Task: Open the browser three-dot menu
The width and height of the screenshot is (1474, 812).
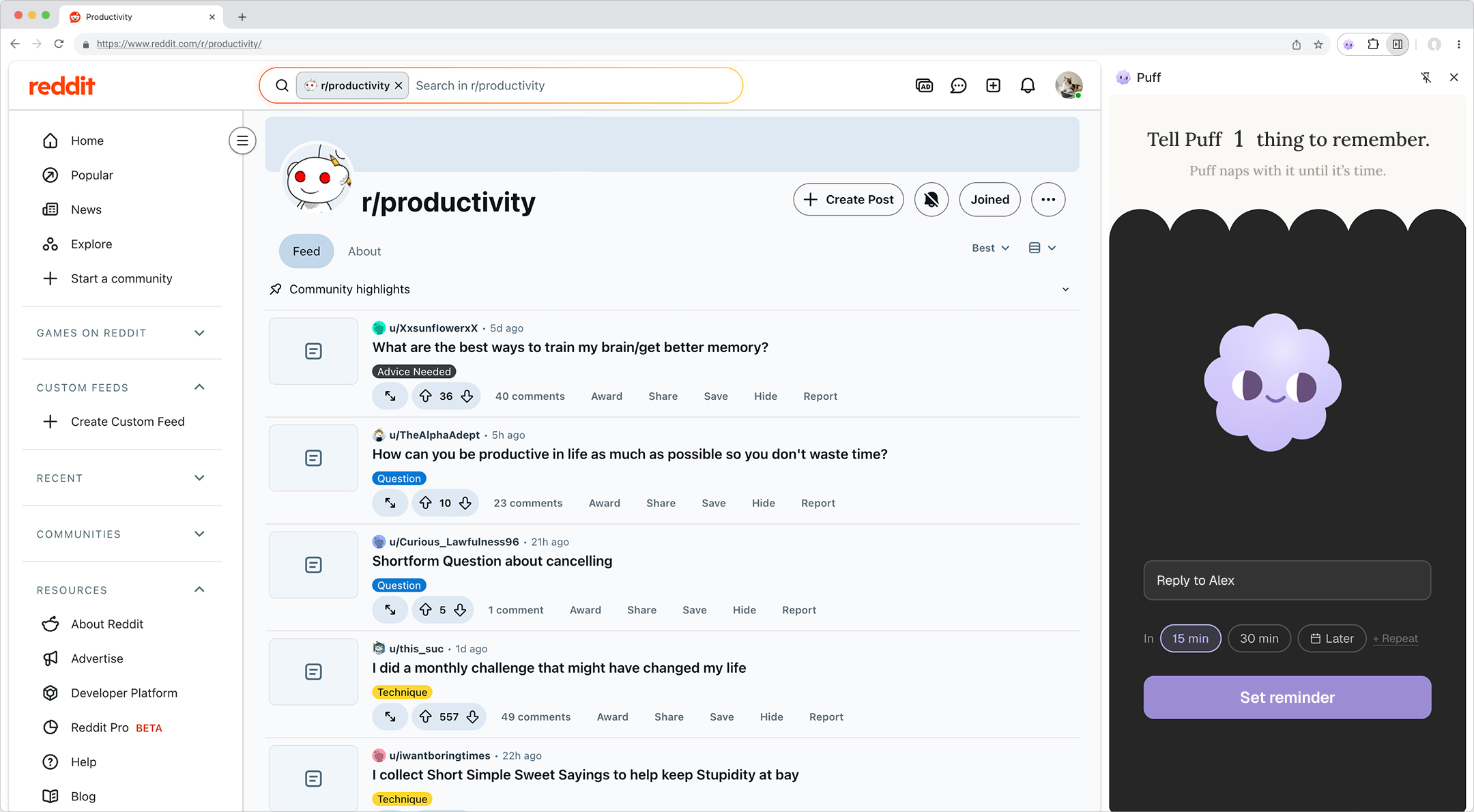Action: (x=1459, y=44)
